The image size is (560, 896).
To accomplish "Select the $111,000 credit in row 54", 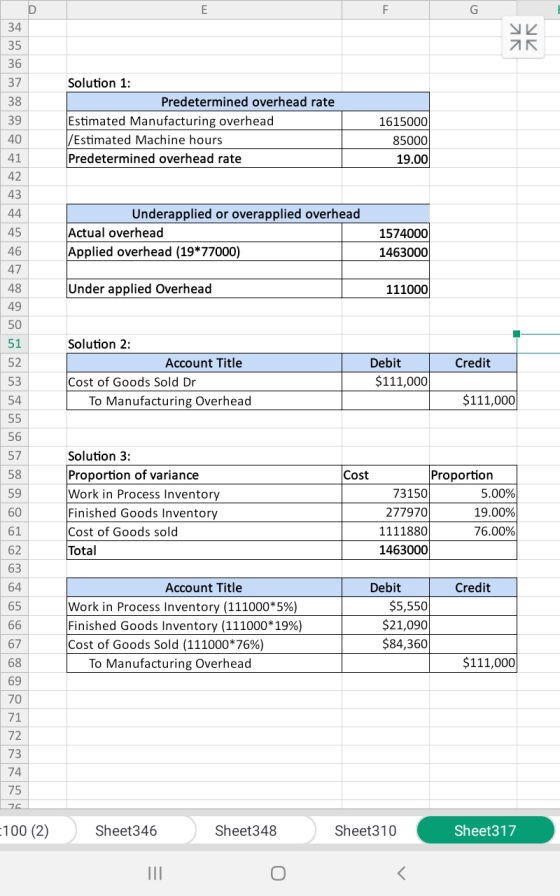I will point(473,401).
